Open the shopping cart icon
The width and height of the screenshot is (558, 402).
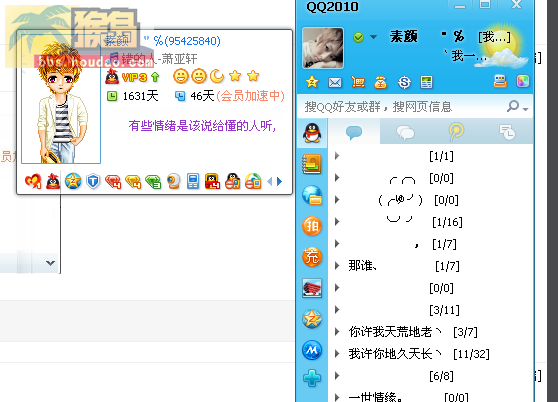pos(358,82)
